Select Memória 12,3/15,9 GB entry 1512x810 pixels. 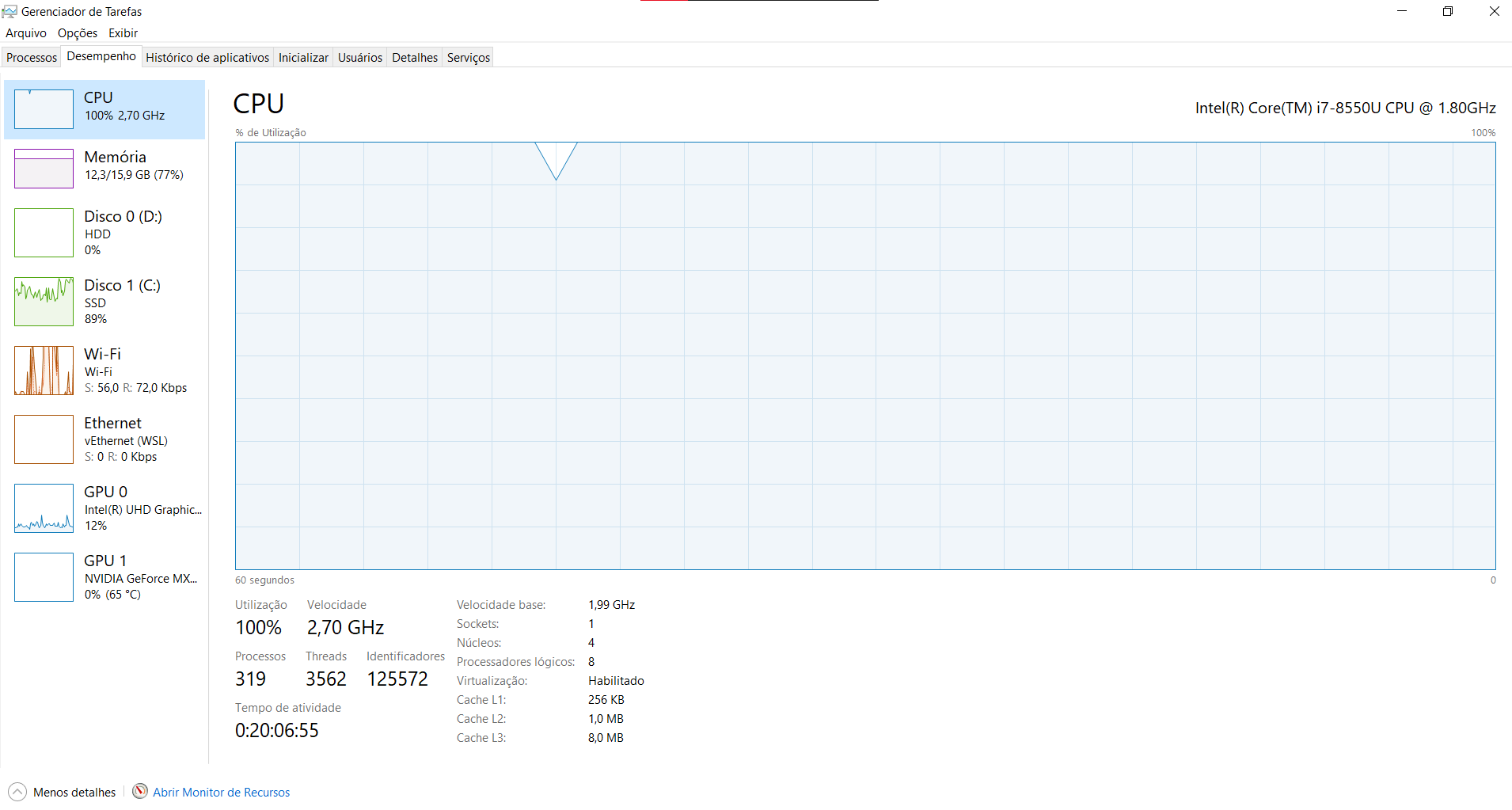[104, 169]
